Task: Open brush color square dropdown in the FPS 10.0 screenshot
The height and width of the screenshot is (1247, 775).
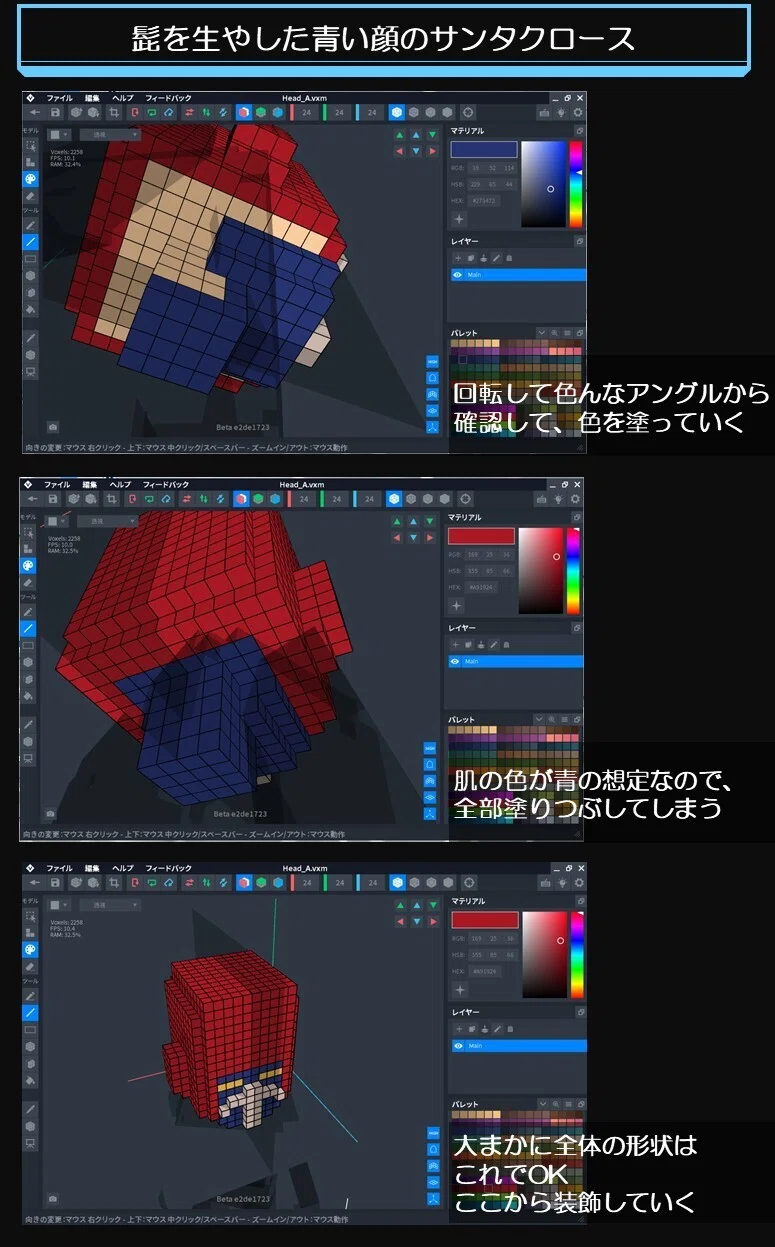Action: [57, 521]
